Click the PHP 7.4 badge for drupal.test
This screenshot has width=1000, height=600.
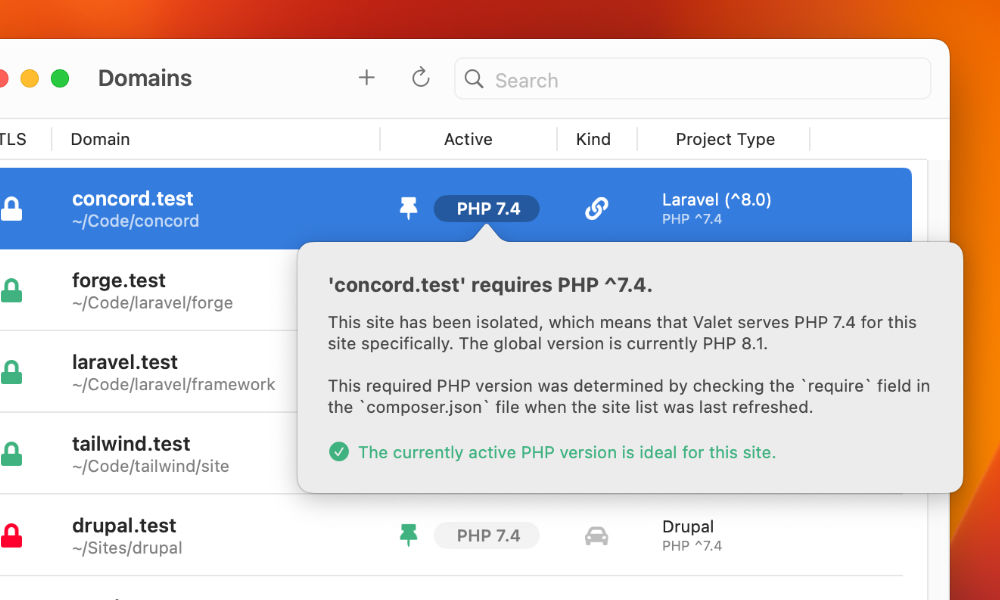(x=487, y=536)
